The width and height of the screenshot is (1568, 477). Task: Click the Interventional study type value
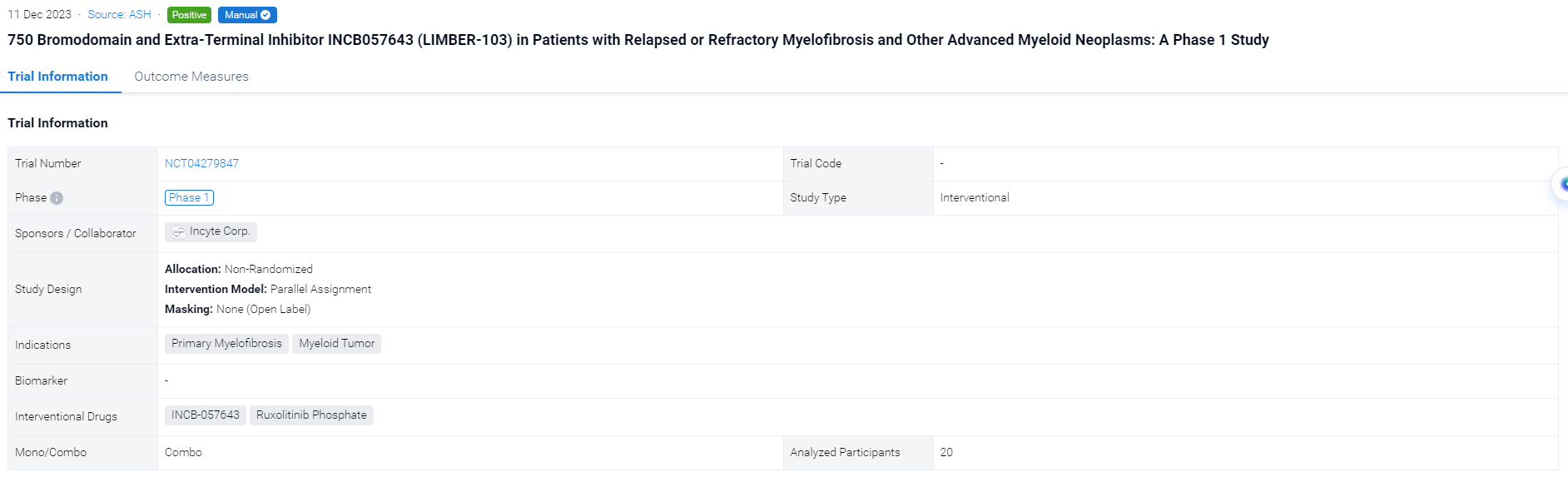tap(974, 197)
